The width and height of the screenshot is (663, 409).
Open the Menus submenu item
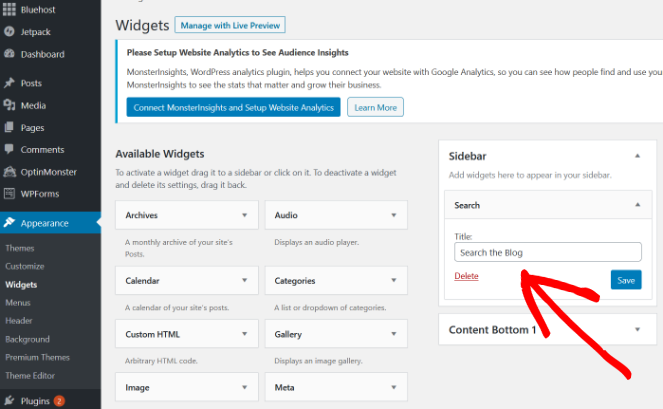pos(18,302)
